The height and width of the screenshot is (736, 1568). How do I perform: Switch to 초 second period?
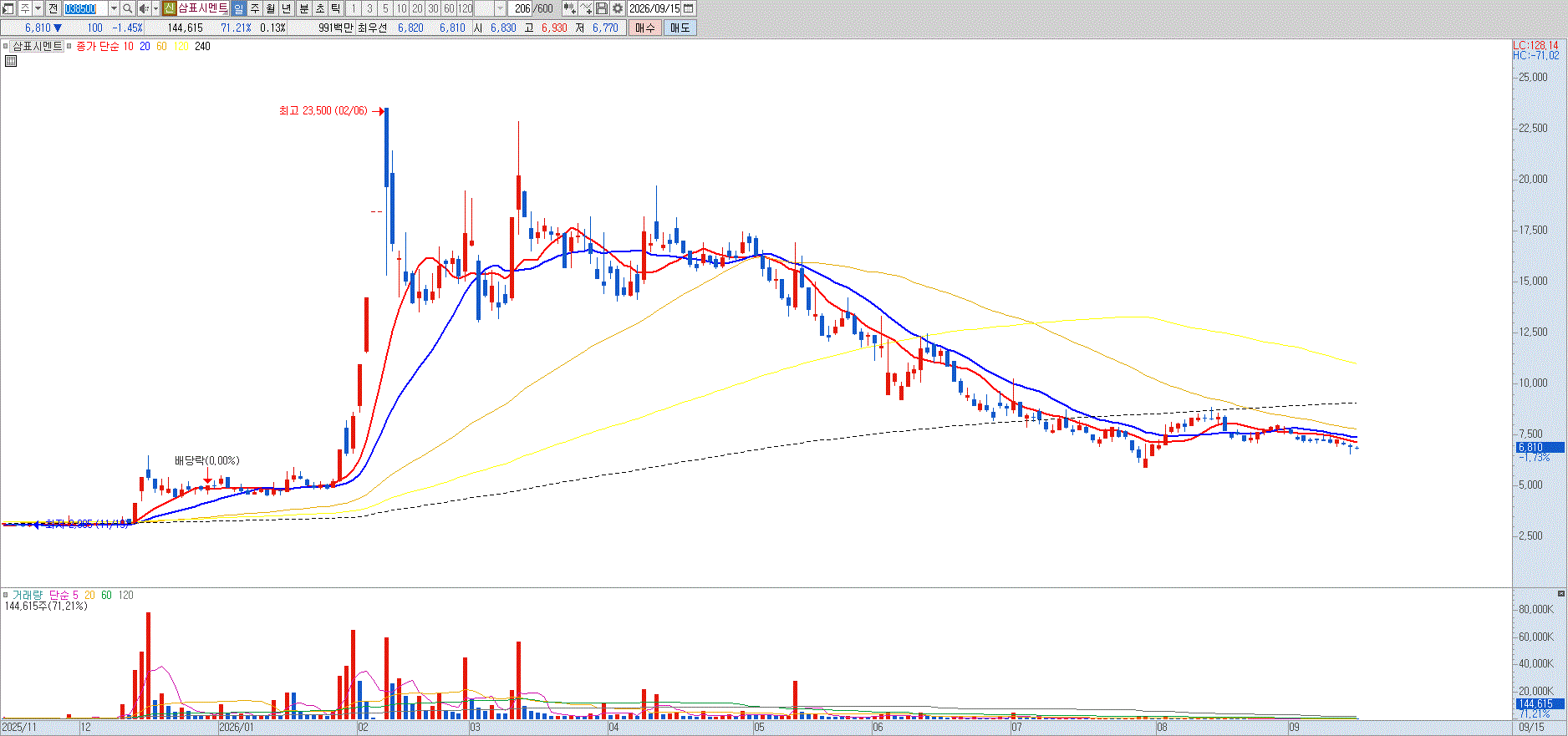(320, 8)
